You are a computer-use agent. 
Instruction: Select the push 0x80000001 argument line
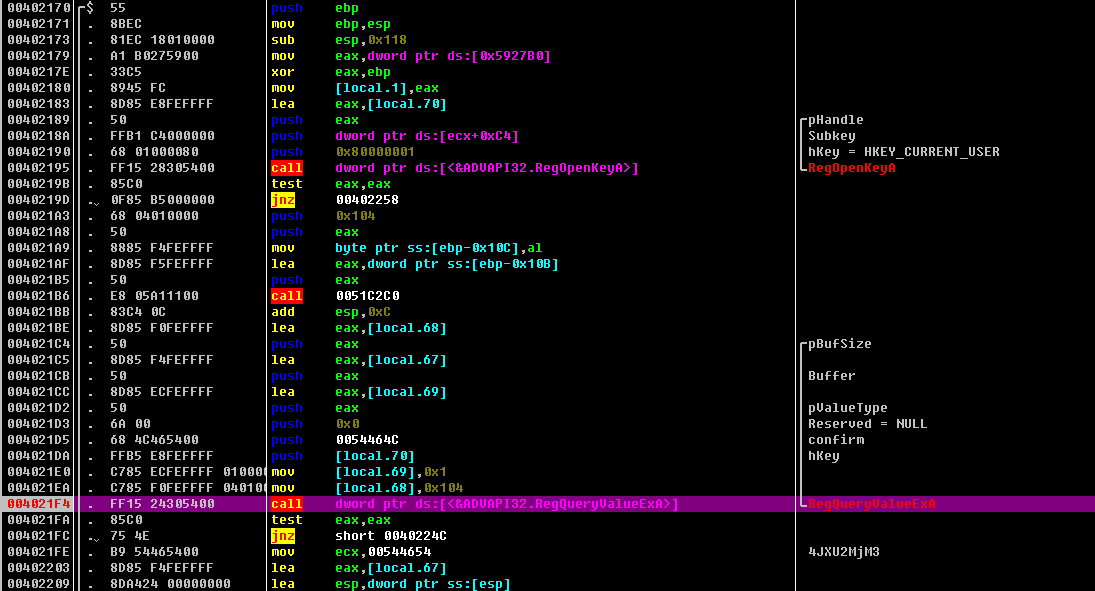[340, 151]
